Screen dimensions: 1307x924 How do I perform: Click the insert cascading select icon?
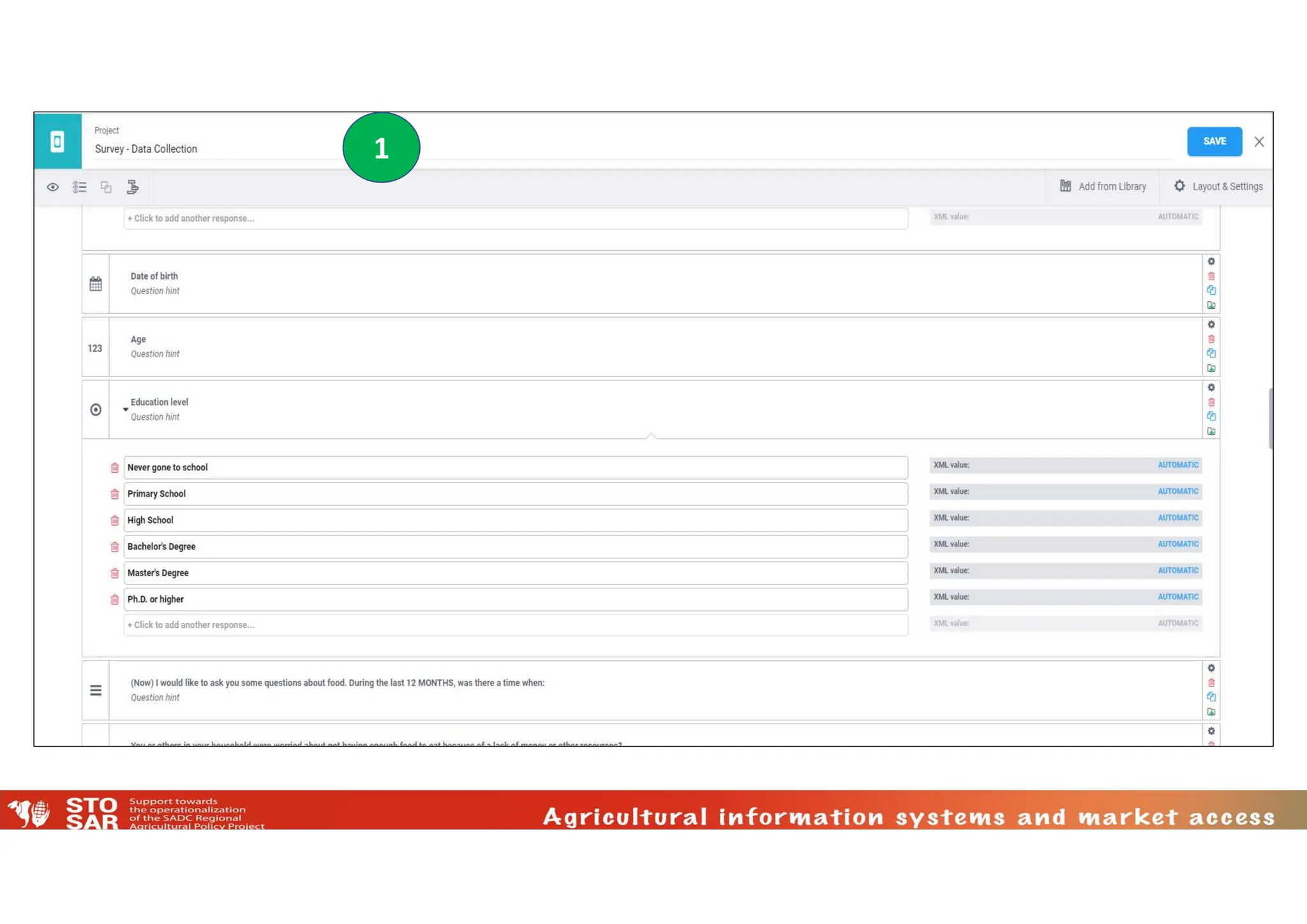tap(133, 187)
